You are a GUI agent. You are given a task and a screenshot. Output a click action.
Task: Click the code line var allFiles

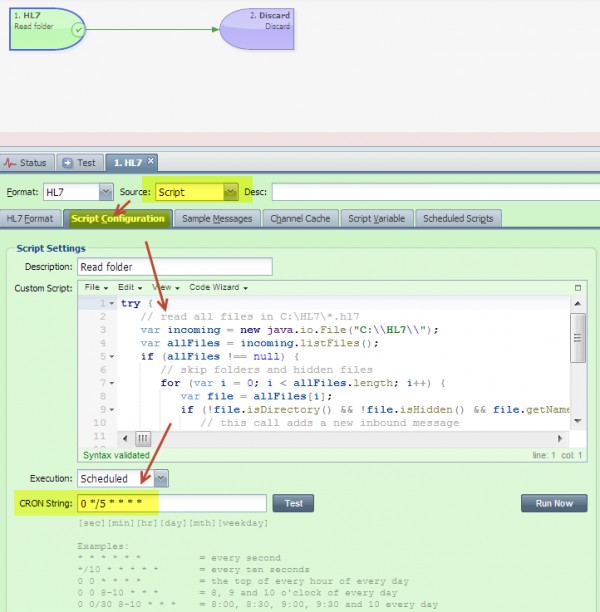coord(260,343)
